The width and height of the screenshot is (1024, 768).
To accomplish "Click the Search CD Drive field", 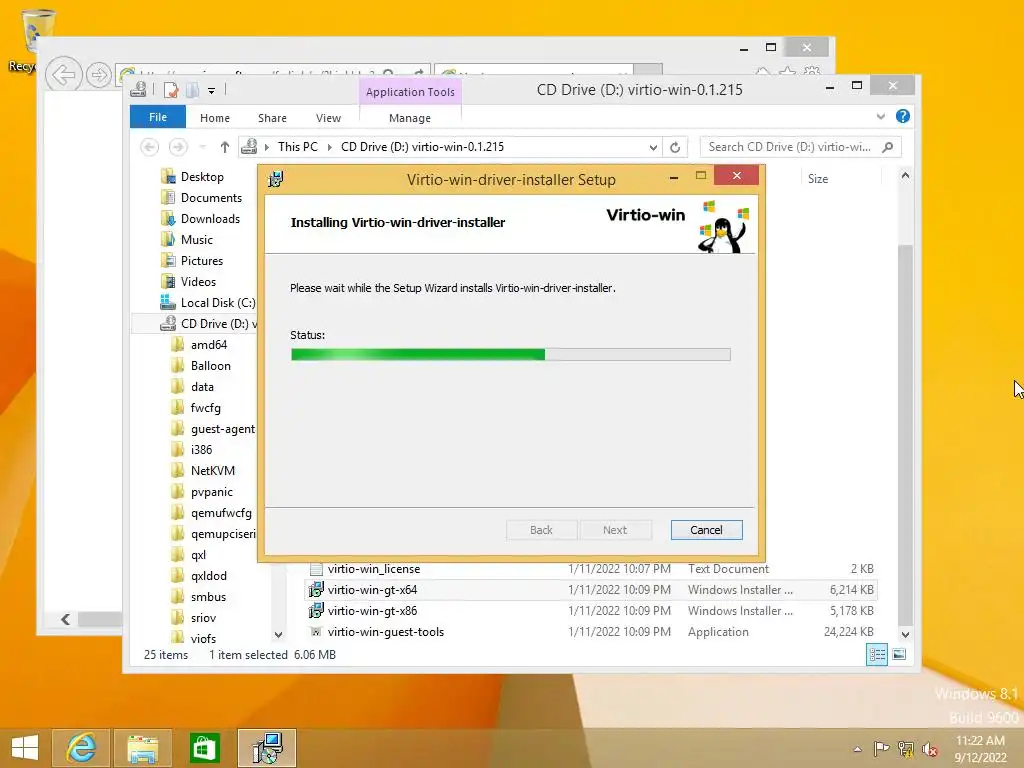I will (x=800, y=147).
